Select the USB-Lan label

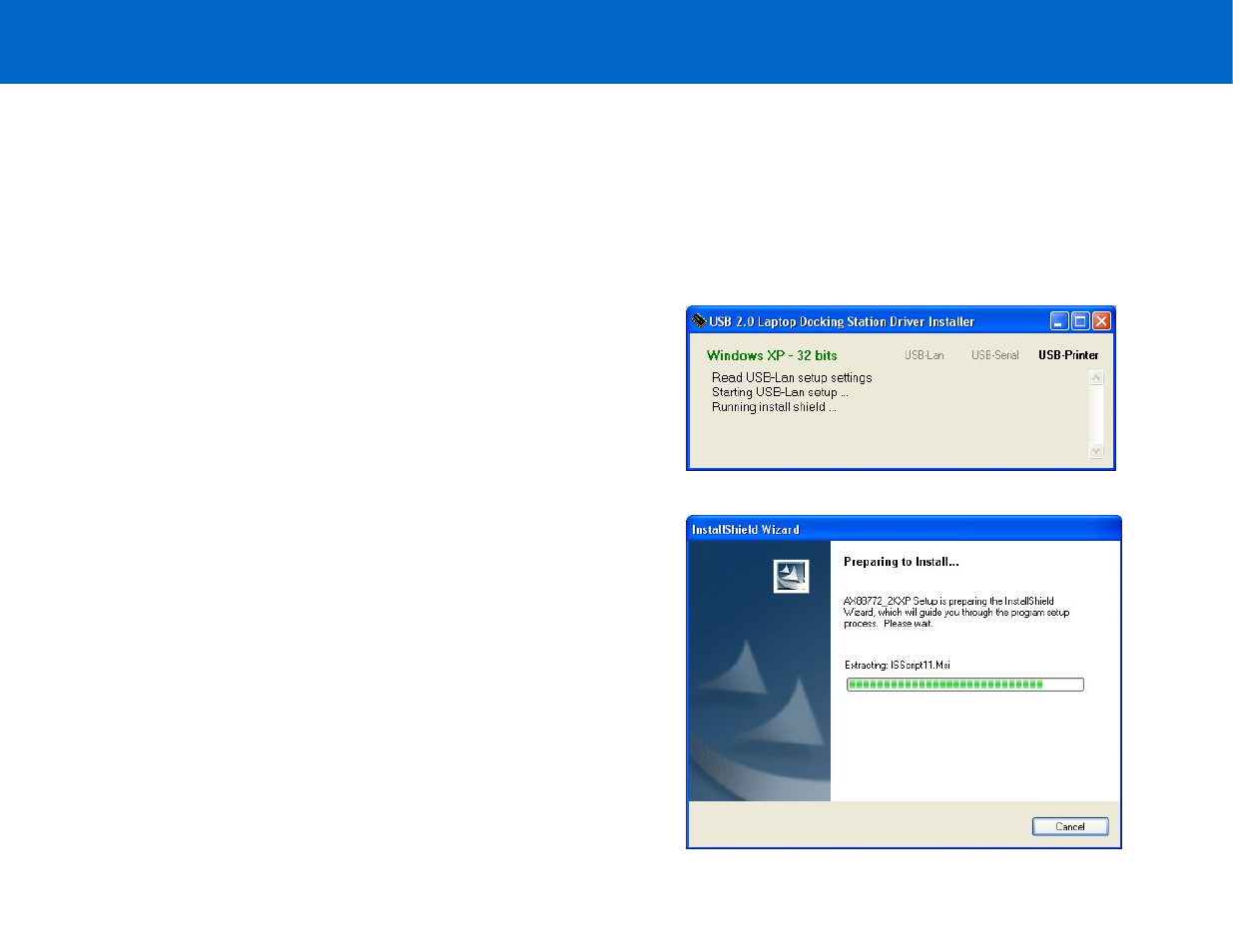(x=925, y=355)
